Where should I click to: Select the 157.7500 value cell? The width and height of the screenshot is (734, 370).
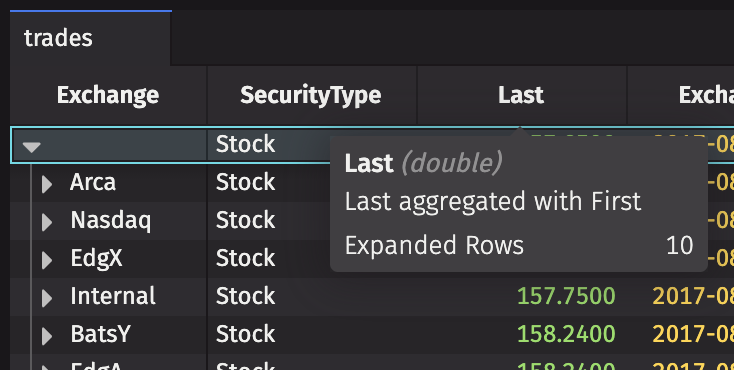[x=566, y=296]
